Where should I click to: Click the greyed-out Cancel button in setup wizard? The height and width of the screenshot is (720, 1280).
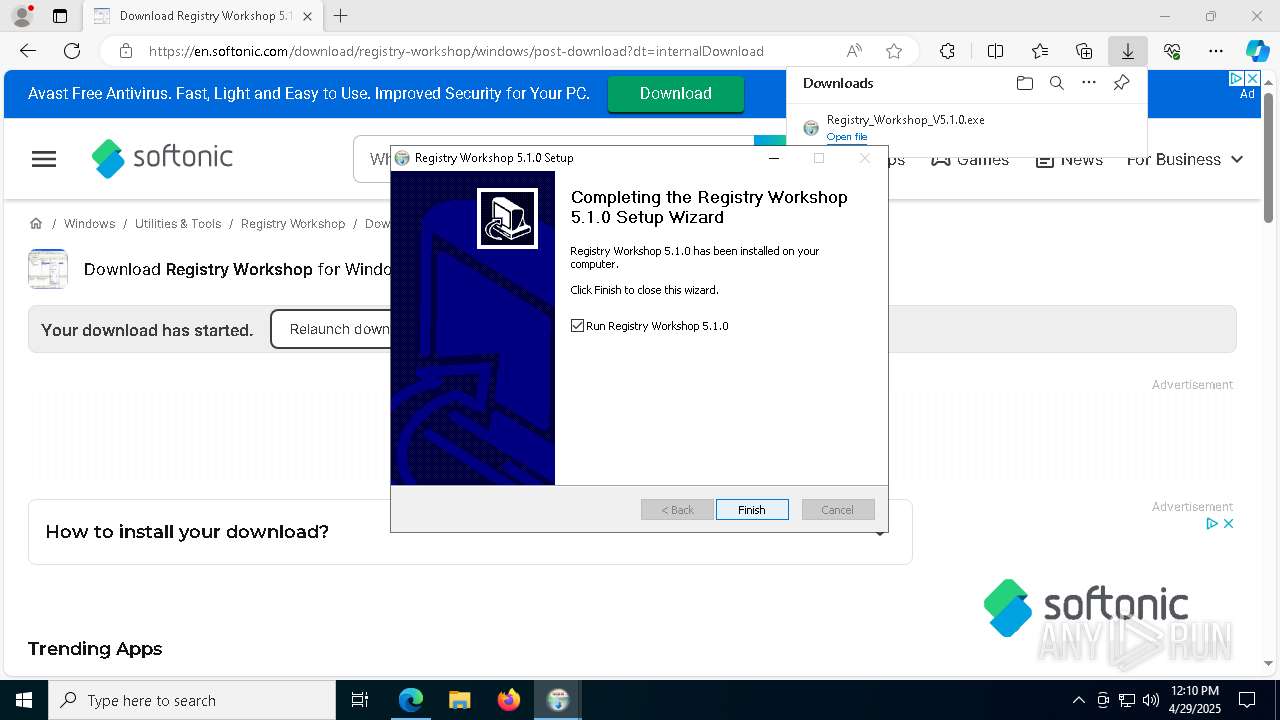coord(838,510)
